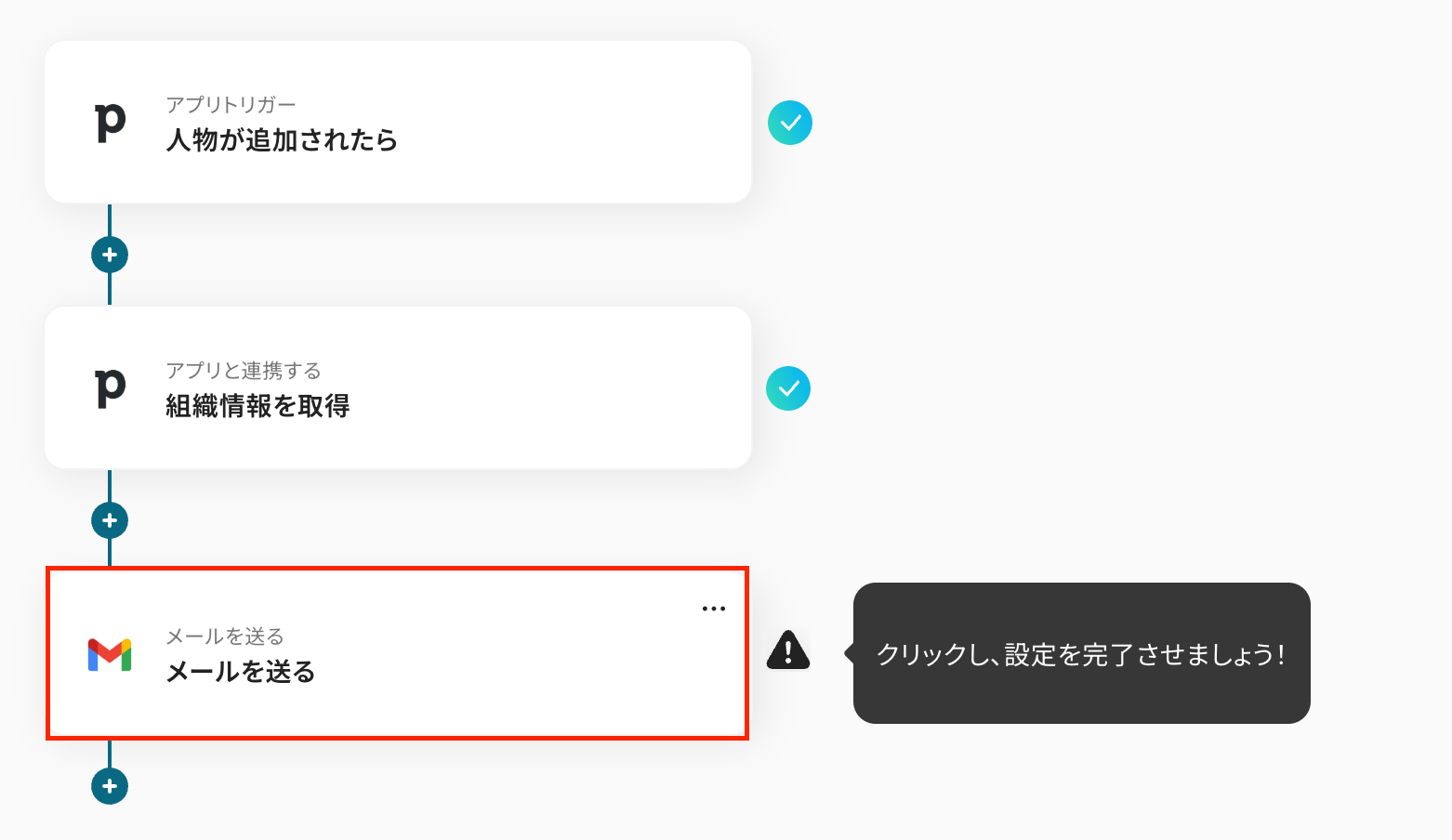Screen dimensions: 1452x840
Task: Add a step below the 人物が追加されたら trigger
Action: tap(110, 255)
